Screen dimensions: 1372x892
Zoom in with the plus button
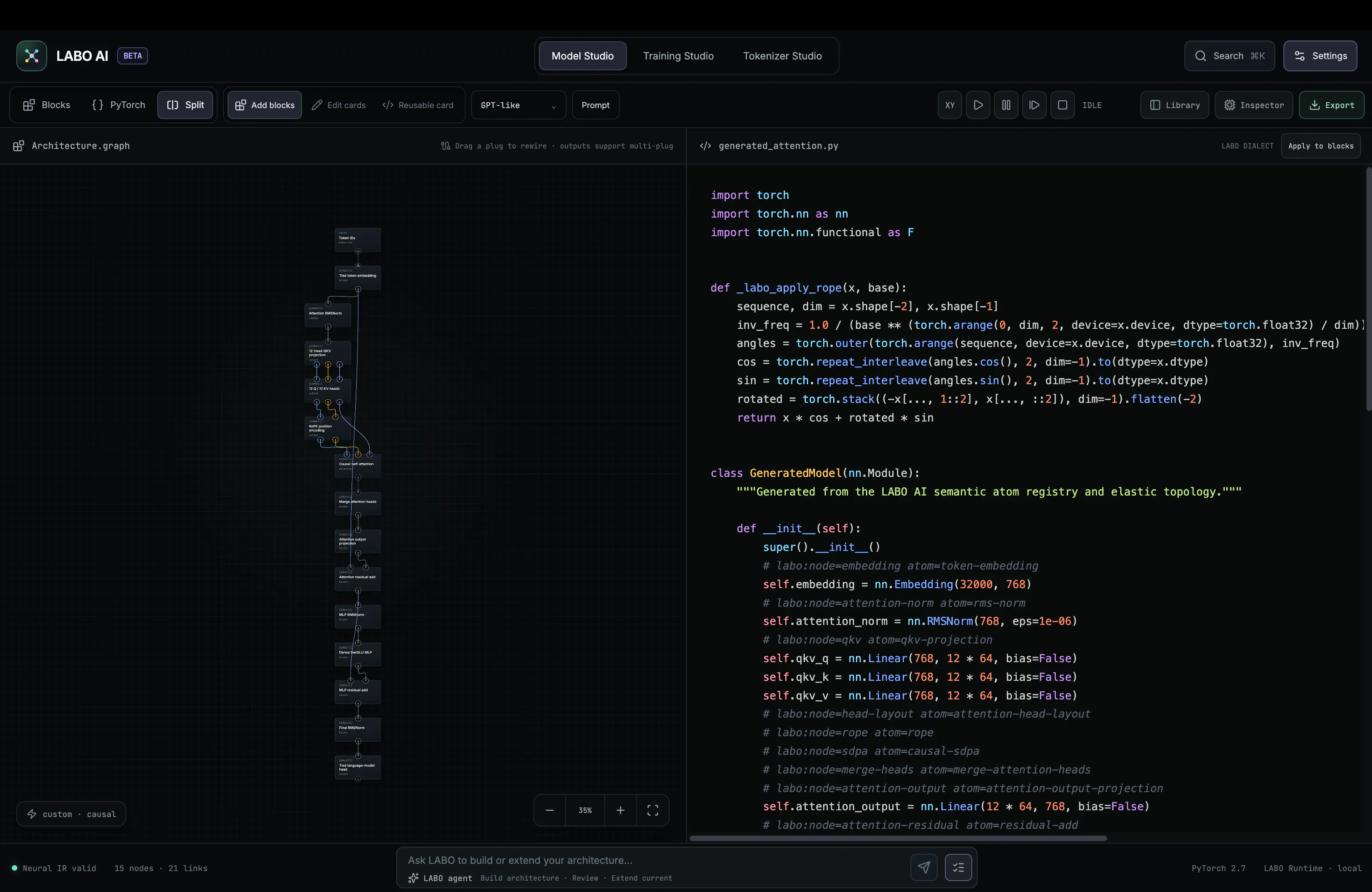[620, 810]
